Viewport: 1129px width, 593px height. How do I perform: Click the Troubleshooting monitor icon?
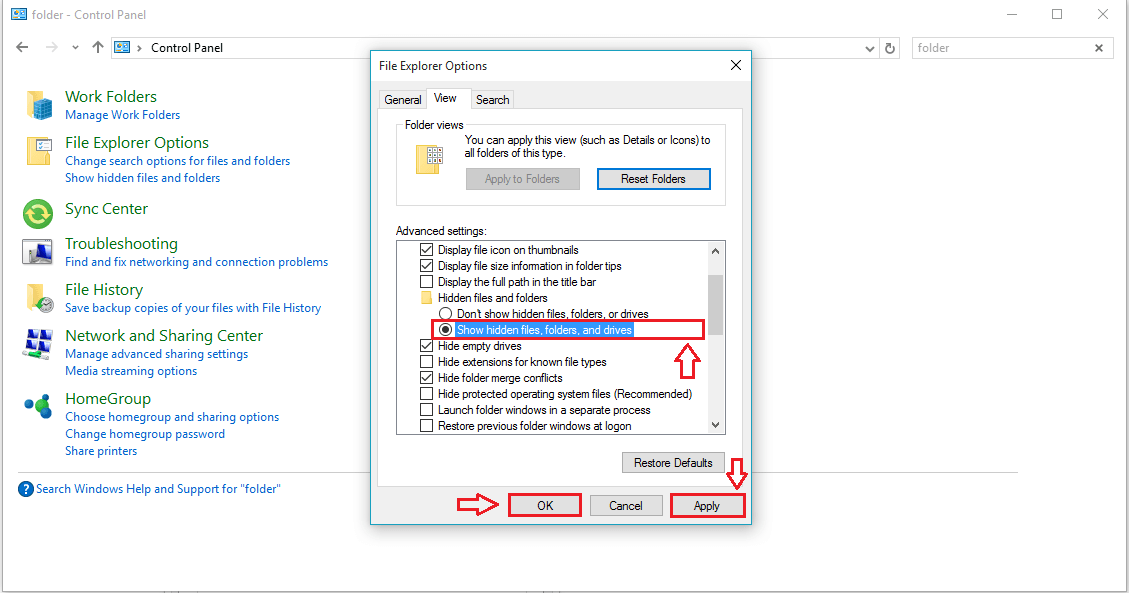click(37, 253)
